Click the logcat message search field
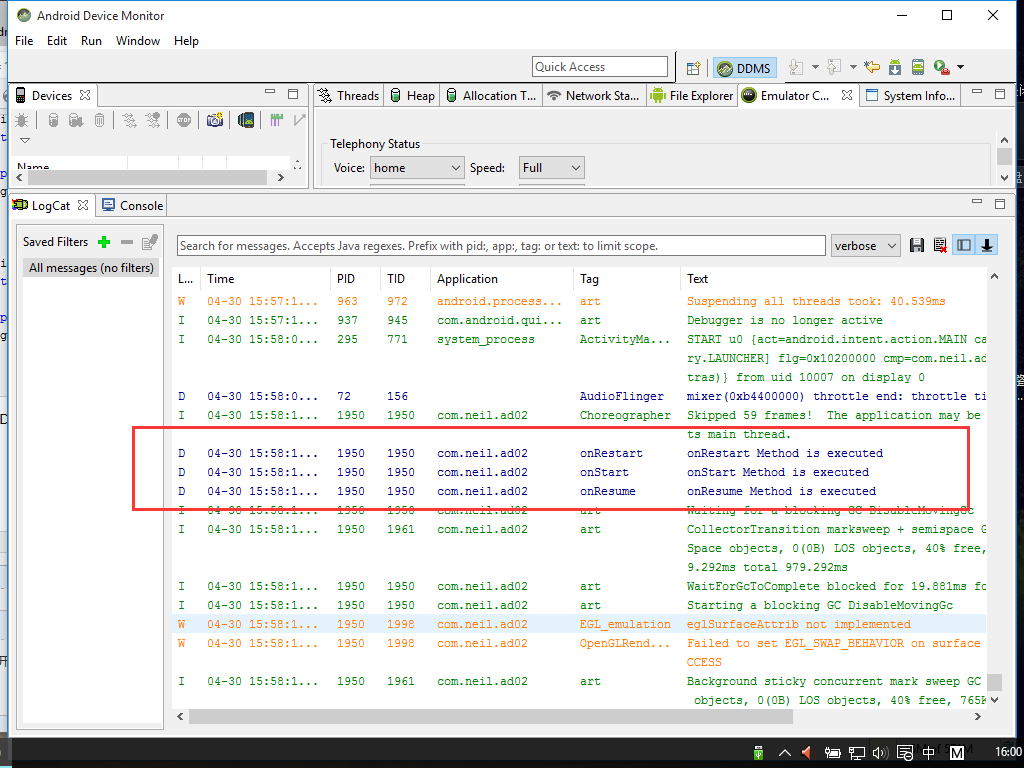This screenshot has width=1024, height=768. click(501, 246)
